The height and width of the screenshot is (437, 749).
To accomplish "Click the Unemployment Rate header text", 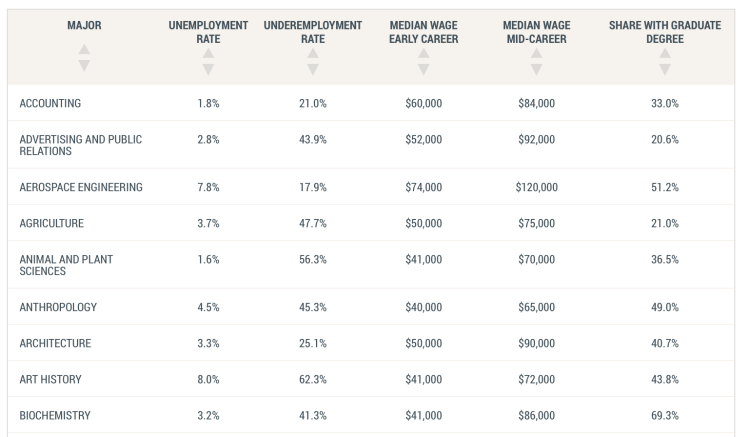I will tap(208, 31).
